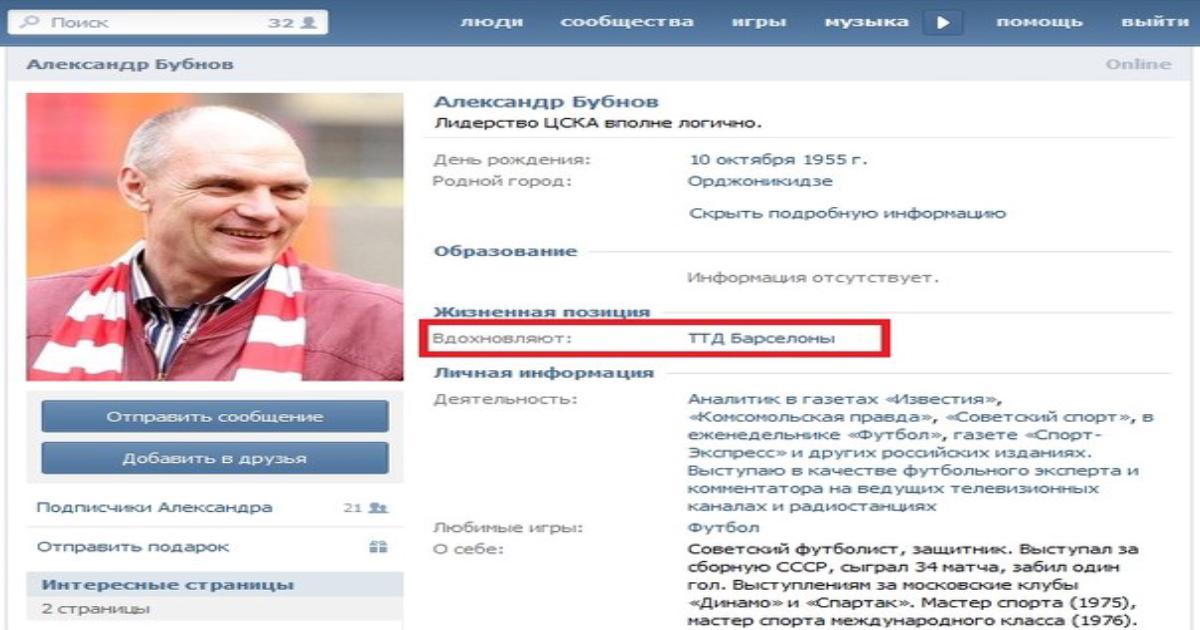Click the search magnifier icon
The width and height of the screenshot is (1200, 630).
point(30,22)
